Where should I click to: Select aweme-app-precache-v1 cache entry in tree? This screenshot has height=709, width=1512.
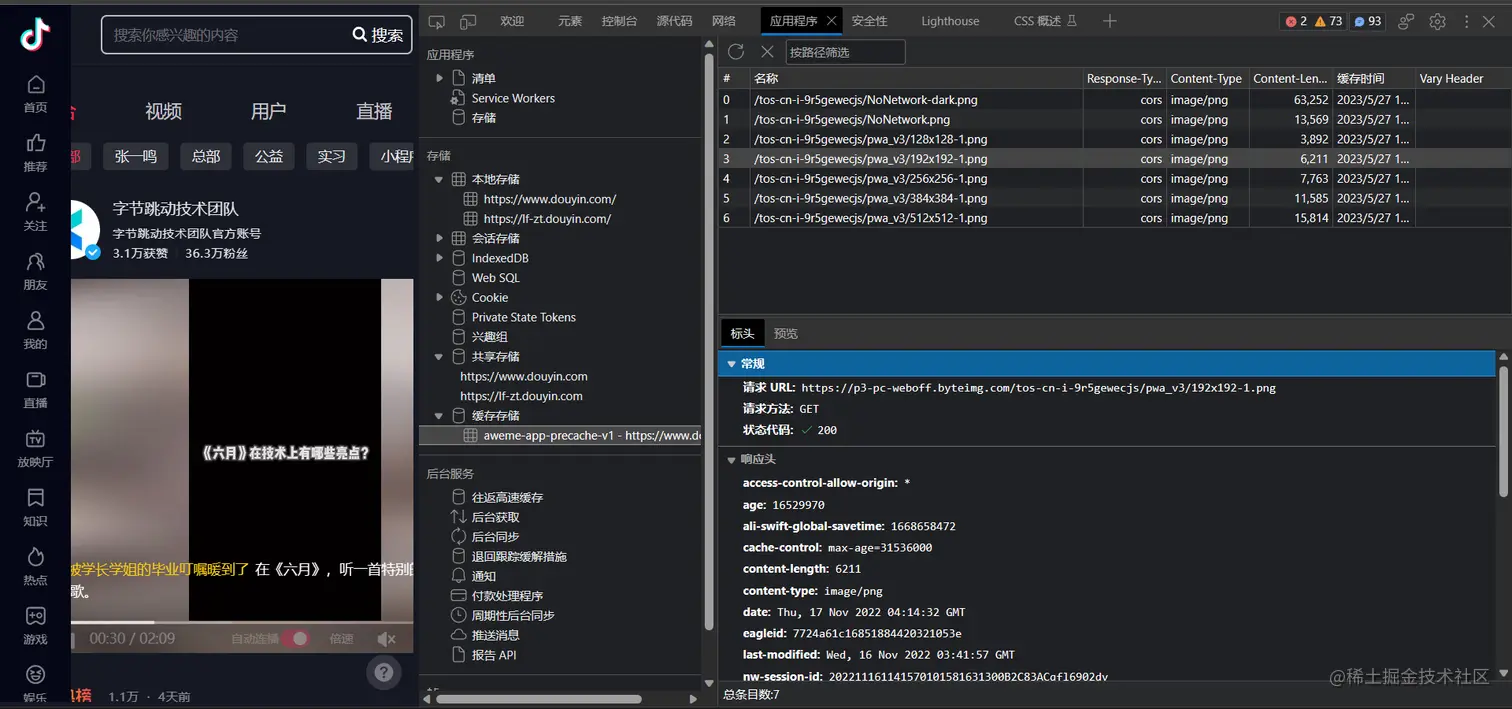pos(561,436)
